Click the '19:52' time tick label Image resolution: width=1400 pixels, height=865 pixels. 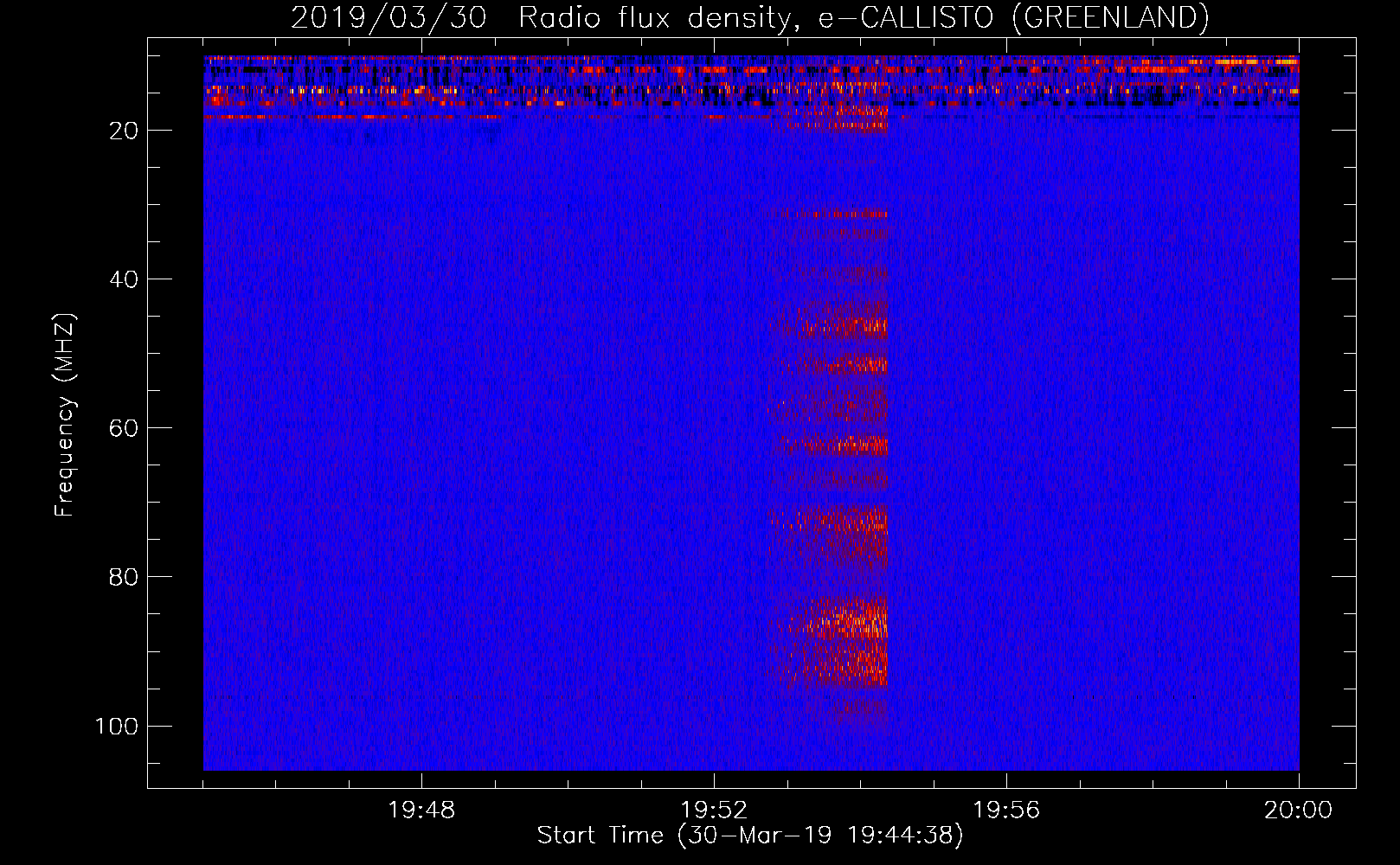coord(714,811)
